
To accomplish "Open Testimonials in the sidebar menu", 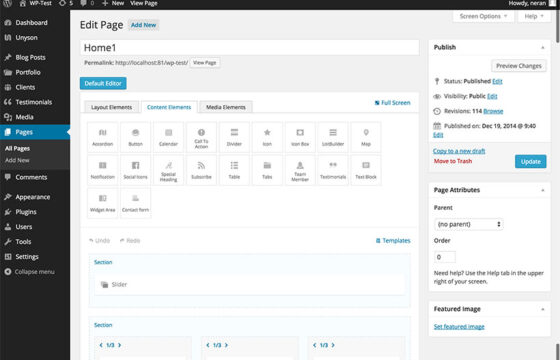I will [x=35, y=102].
